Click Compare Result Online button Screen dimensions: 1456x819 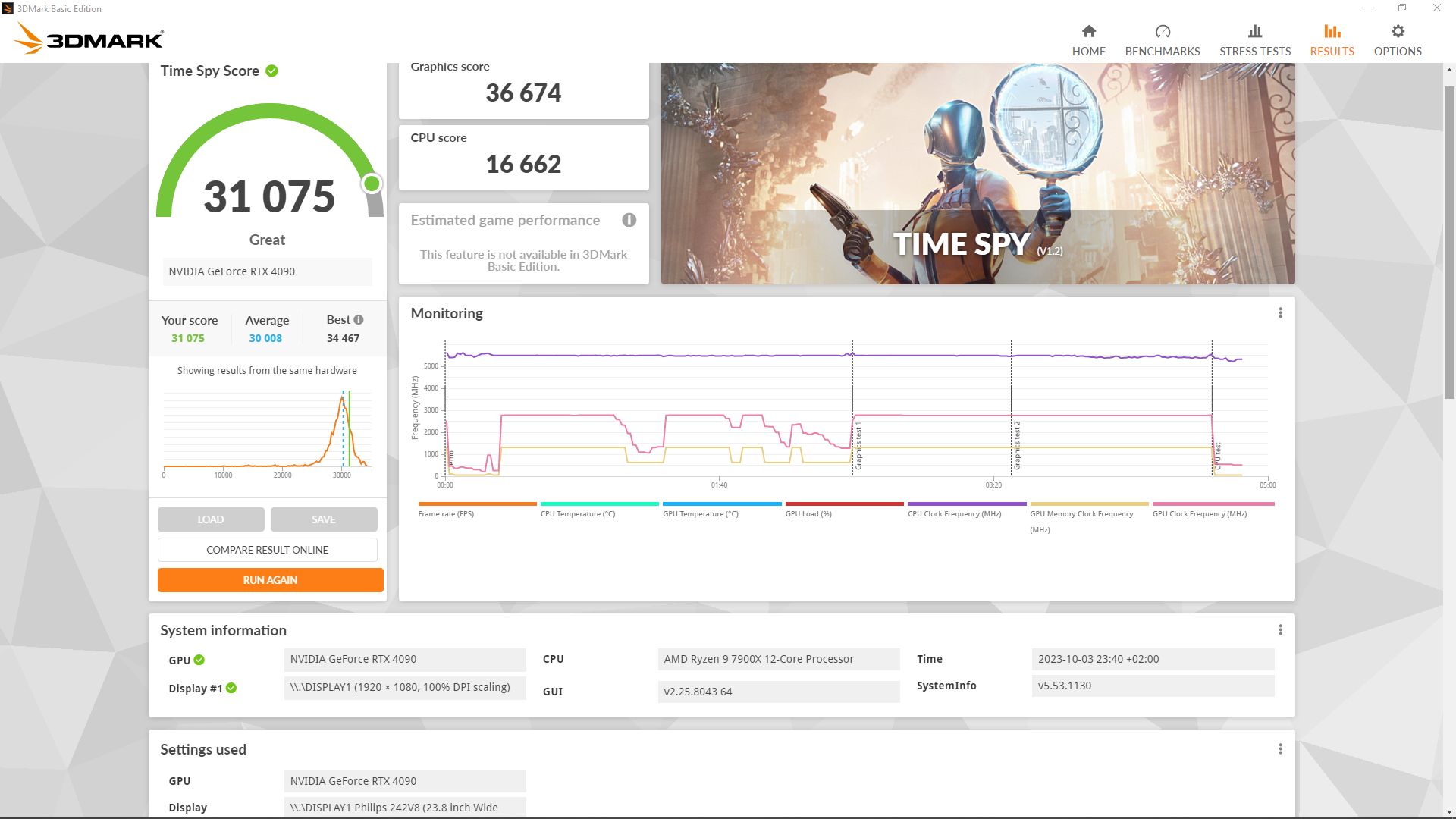(x=267, y=550)
